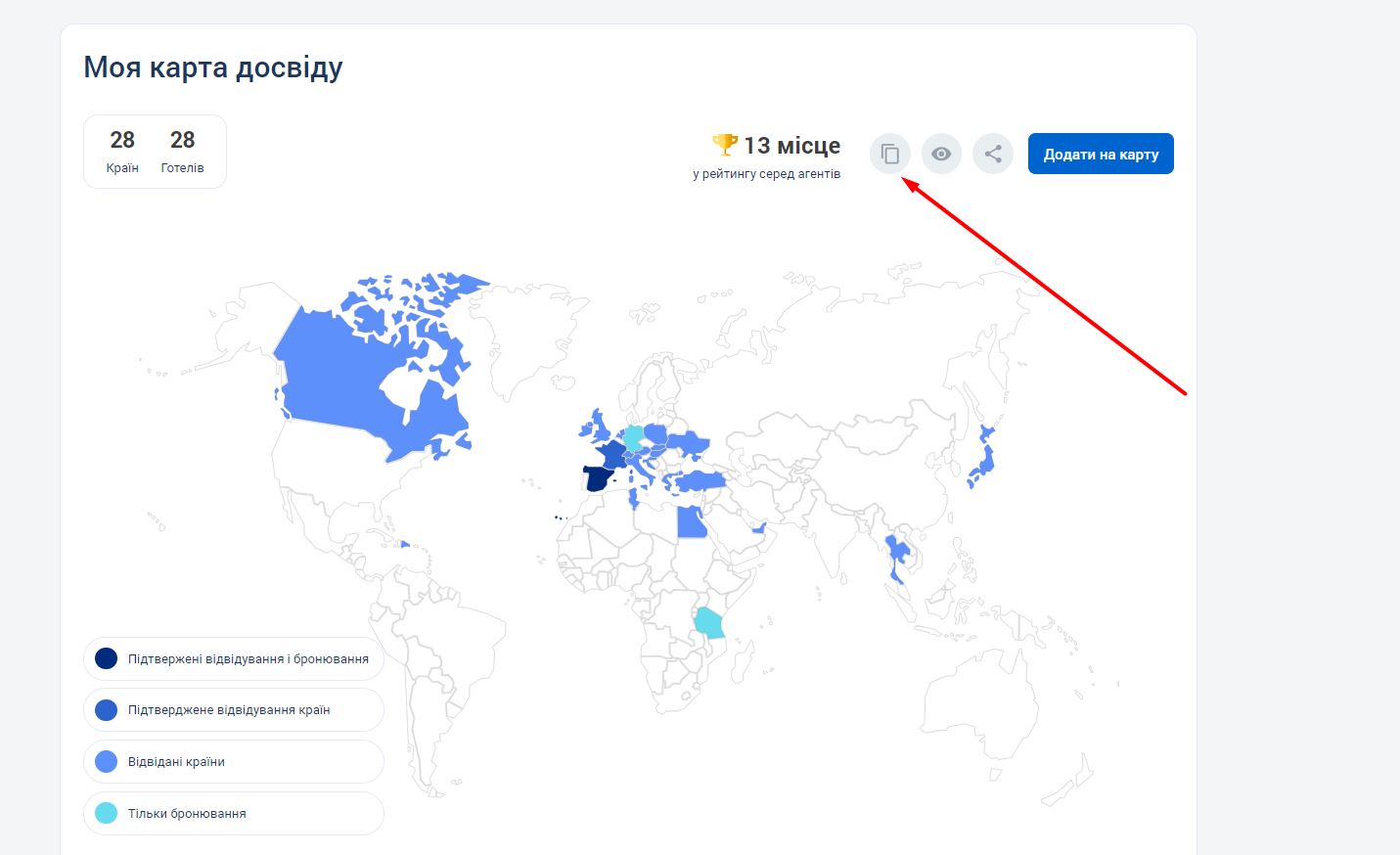Click the cyan legend color circle

tap(106, 813)
